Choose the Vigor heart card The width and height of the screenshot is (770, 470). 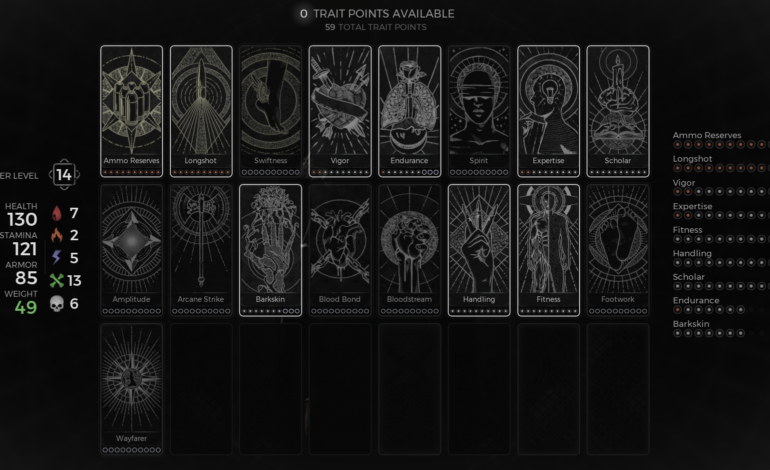pos(340,111)
